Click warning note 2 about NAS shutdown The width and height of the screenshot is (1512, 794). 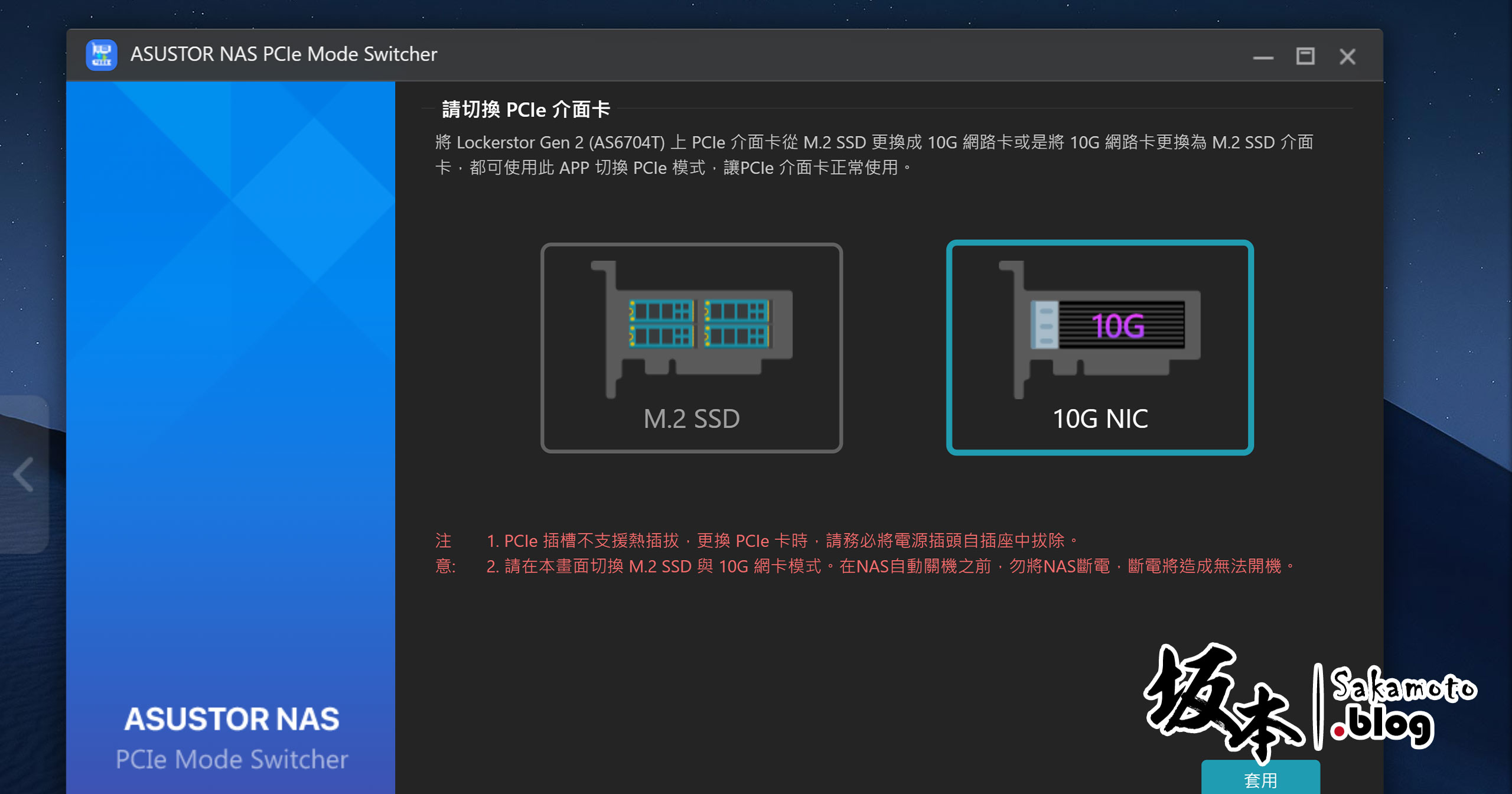click(x=891, y=566)
